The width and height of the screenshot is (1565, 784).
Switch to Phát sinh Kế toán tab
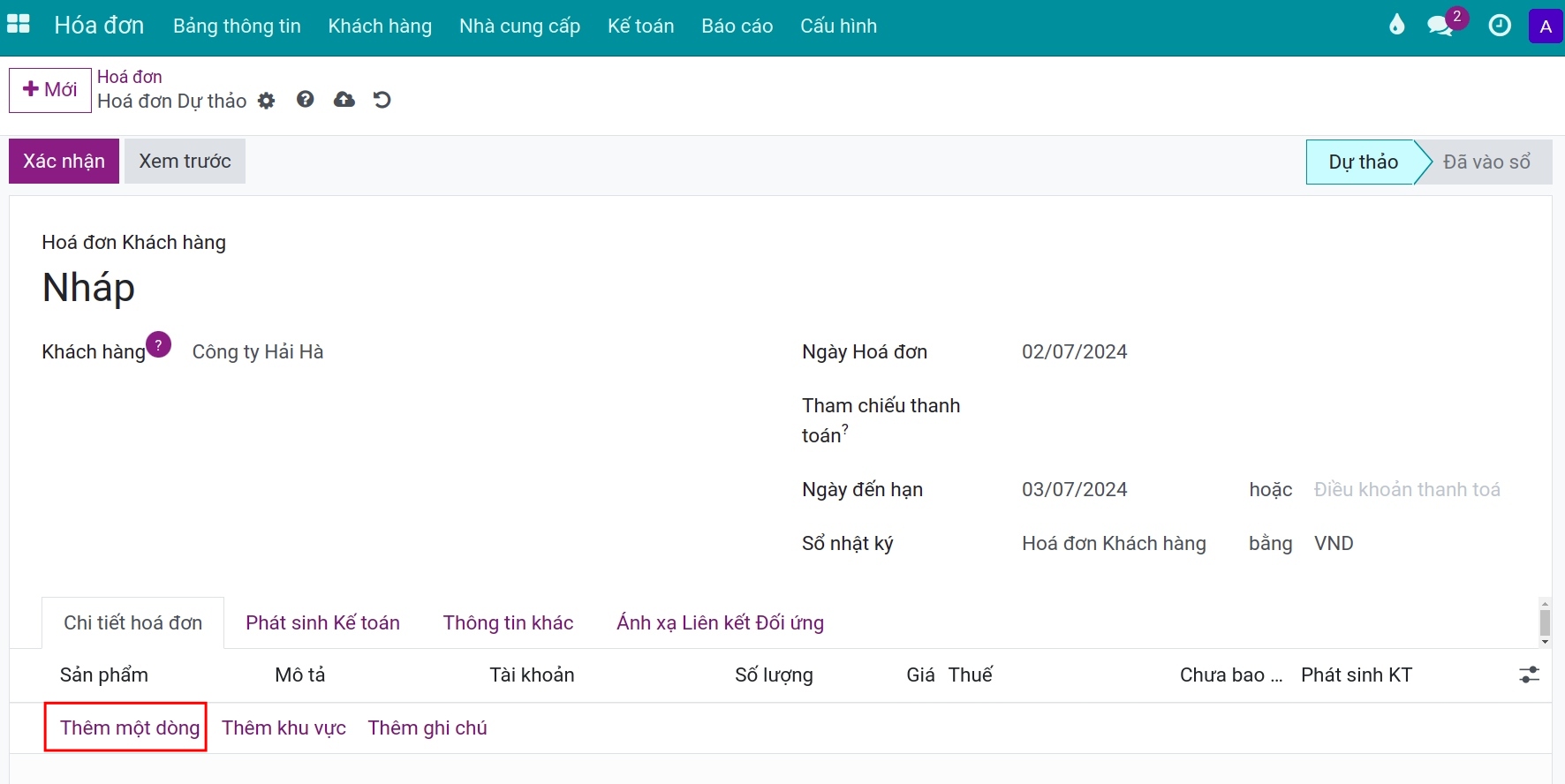tap(323, 623)
